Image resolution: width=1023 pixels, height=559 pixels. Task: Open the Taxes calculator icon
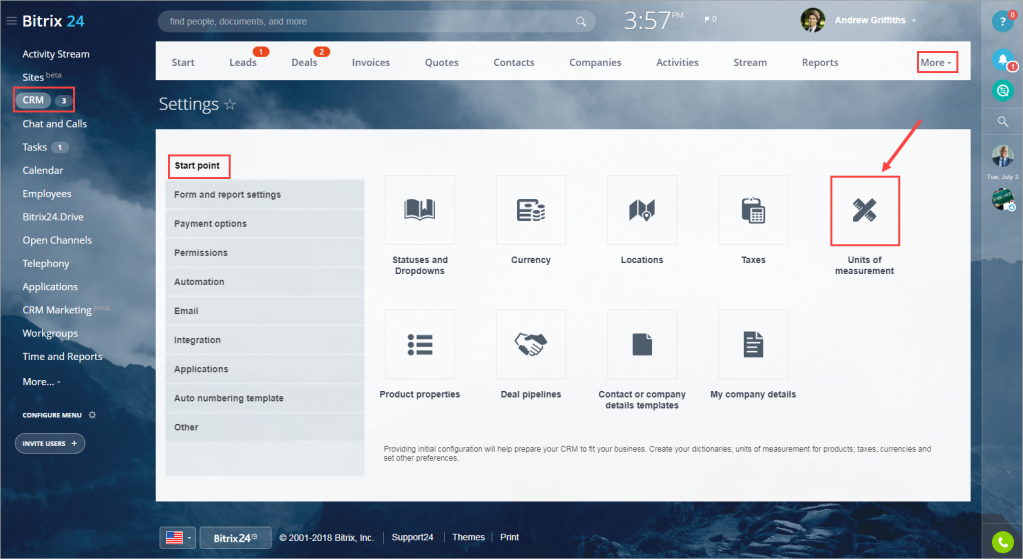point(753,210)
